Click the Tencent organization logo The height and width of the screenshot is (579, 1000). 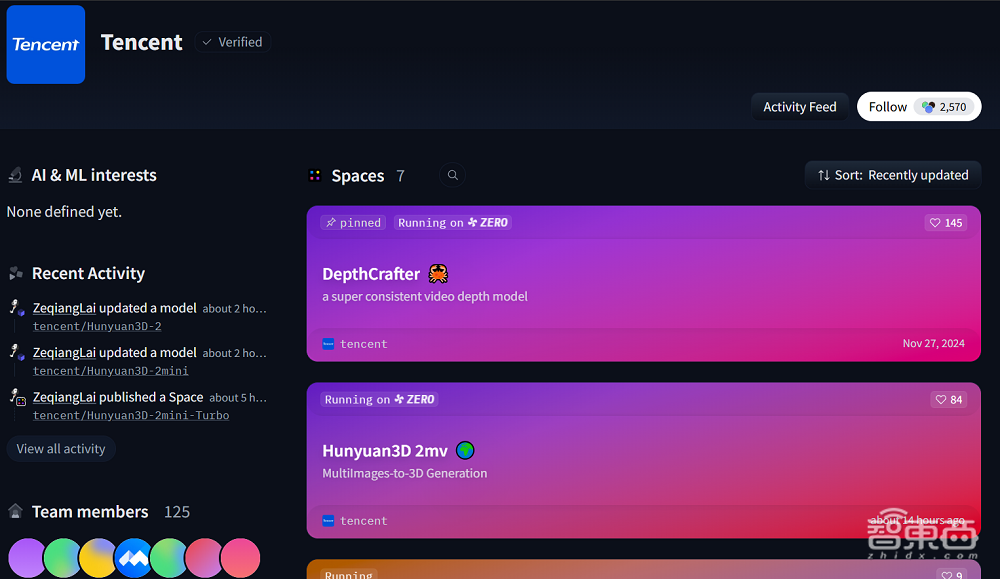pos(46,44)
